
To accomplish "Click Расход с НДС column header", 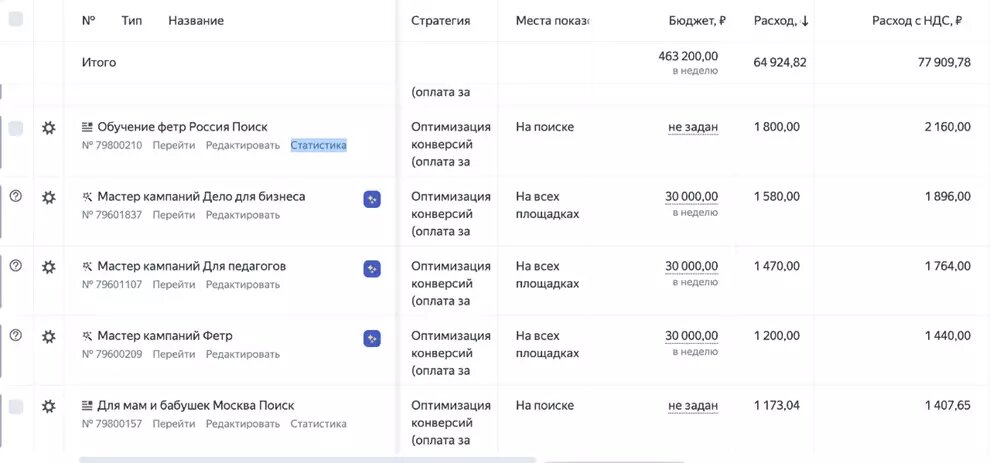I will coord(917,21).
